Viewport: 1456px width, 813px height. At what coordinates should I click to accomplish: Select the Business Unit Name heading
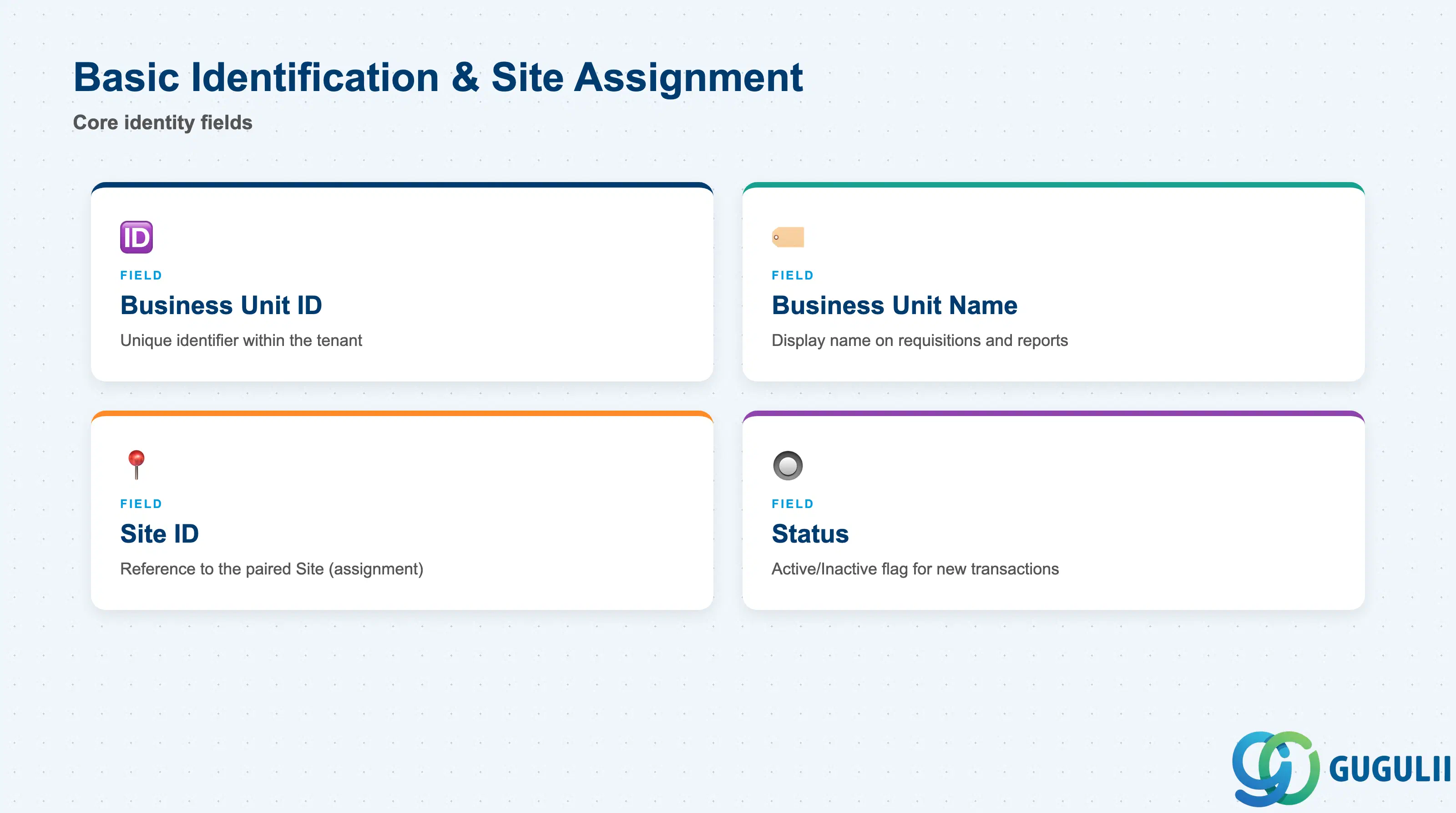(x=895, y=305)
